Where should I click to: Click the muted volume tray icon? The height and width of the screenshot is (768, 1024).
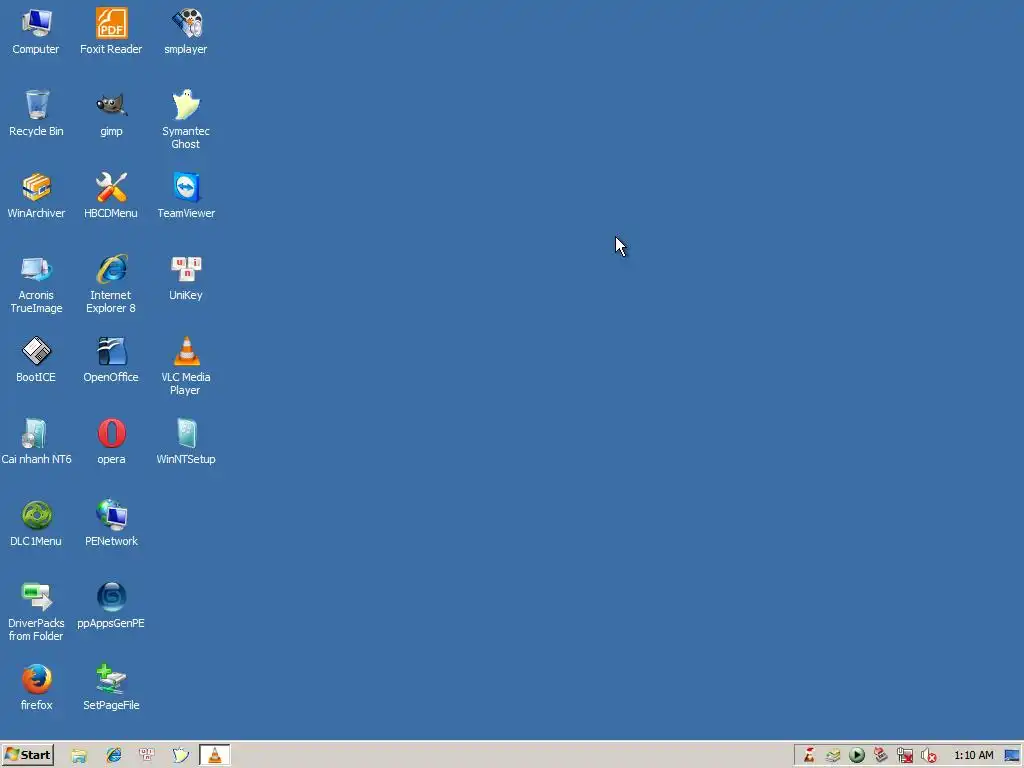[929, 756]
